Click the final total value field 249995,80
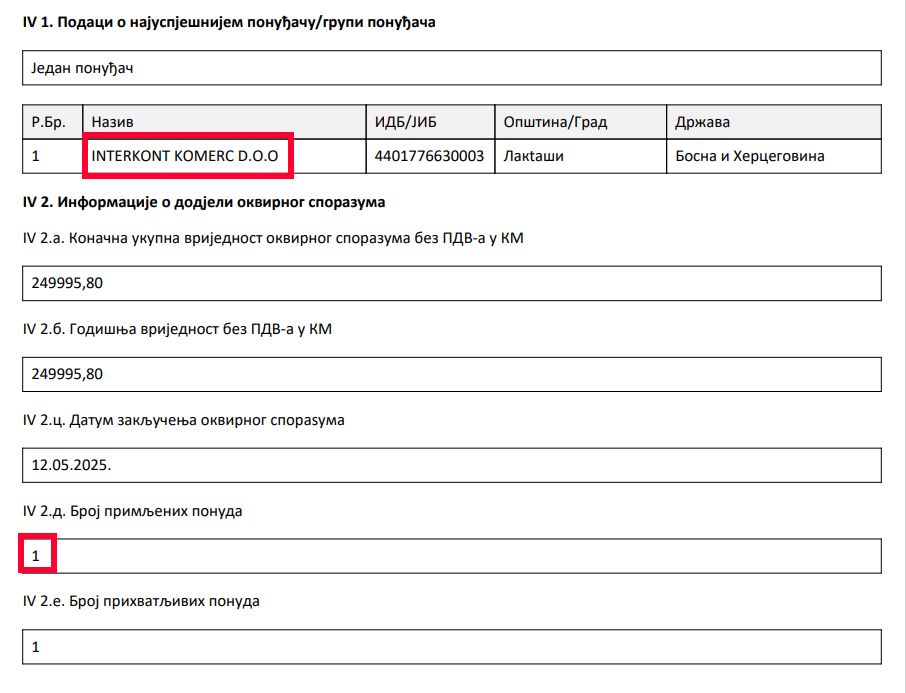Screen dimensions: 906x693 tap(452, 283)
